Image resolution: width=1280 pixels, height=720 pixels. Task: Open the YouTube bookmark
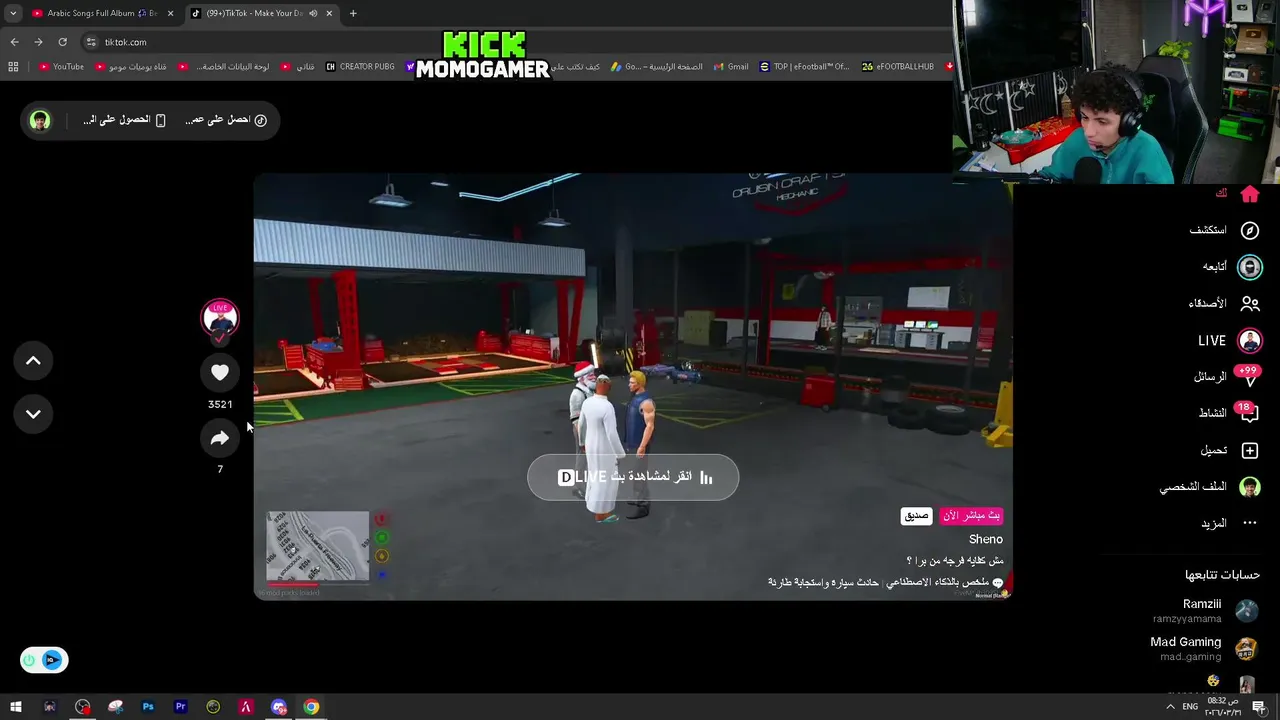[61, 67]
